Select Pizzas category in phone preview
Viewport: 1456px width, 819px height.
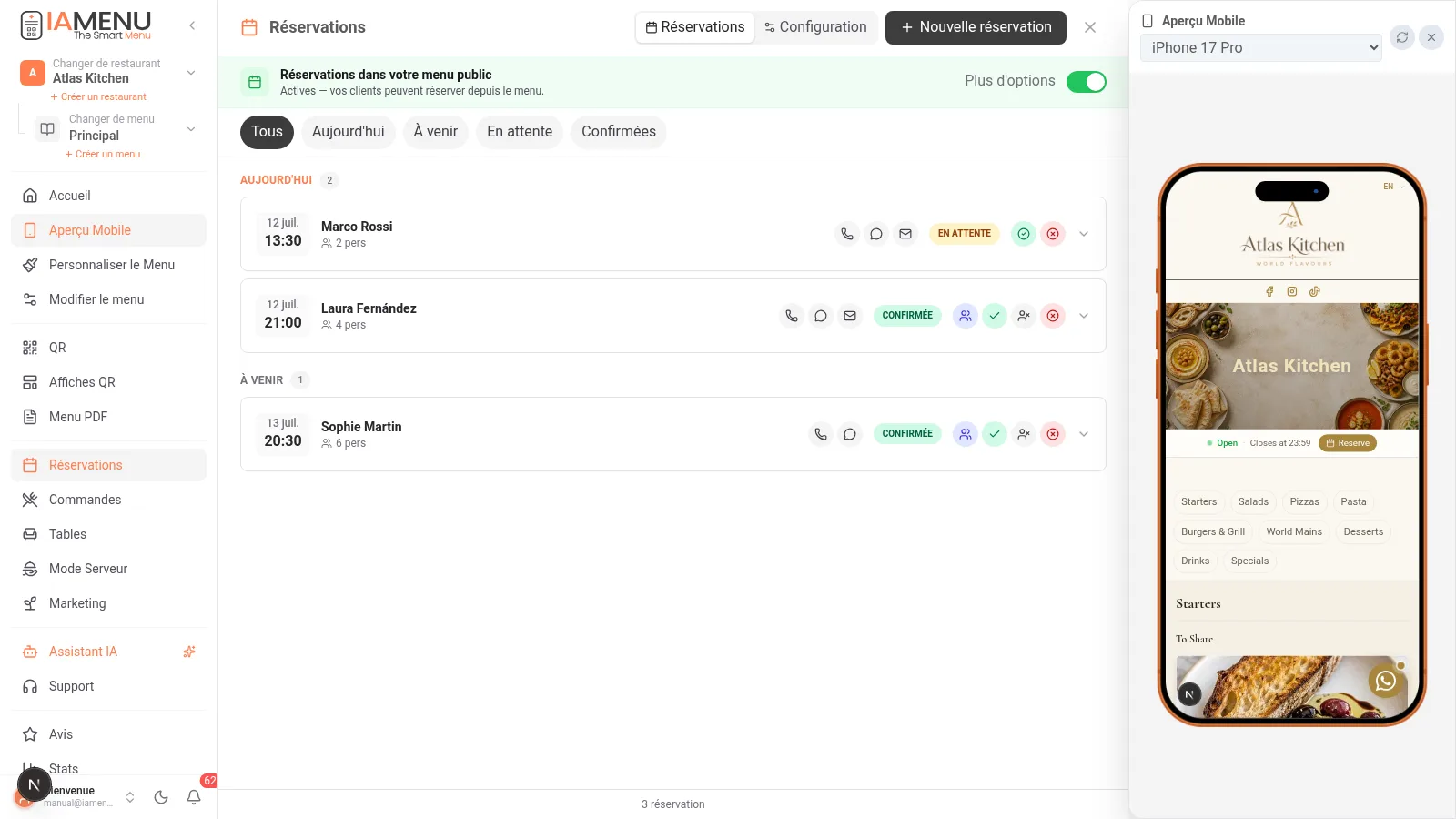click(x=1304, y=501)
